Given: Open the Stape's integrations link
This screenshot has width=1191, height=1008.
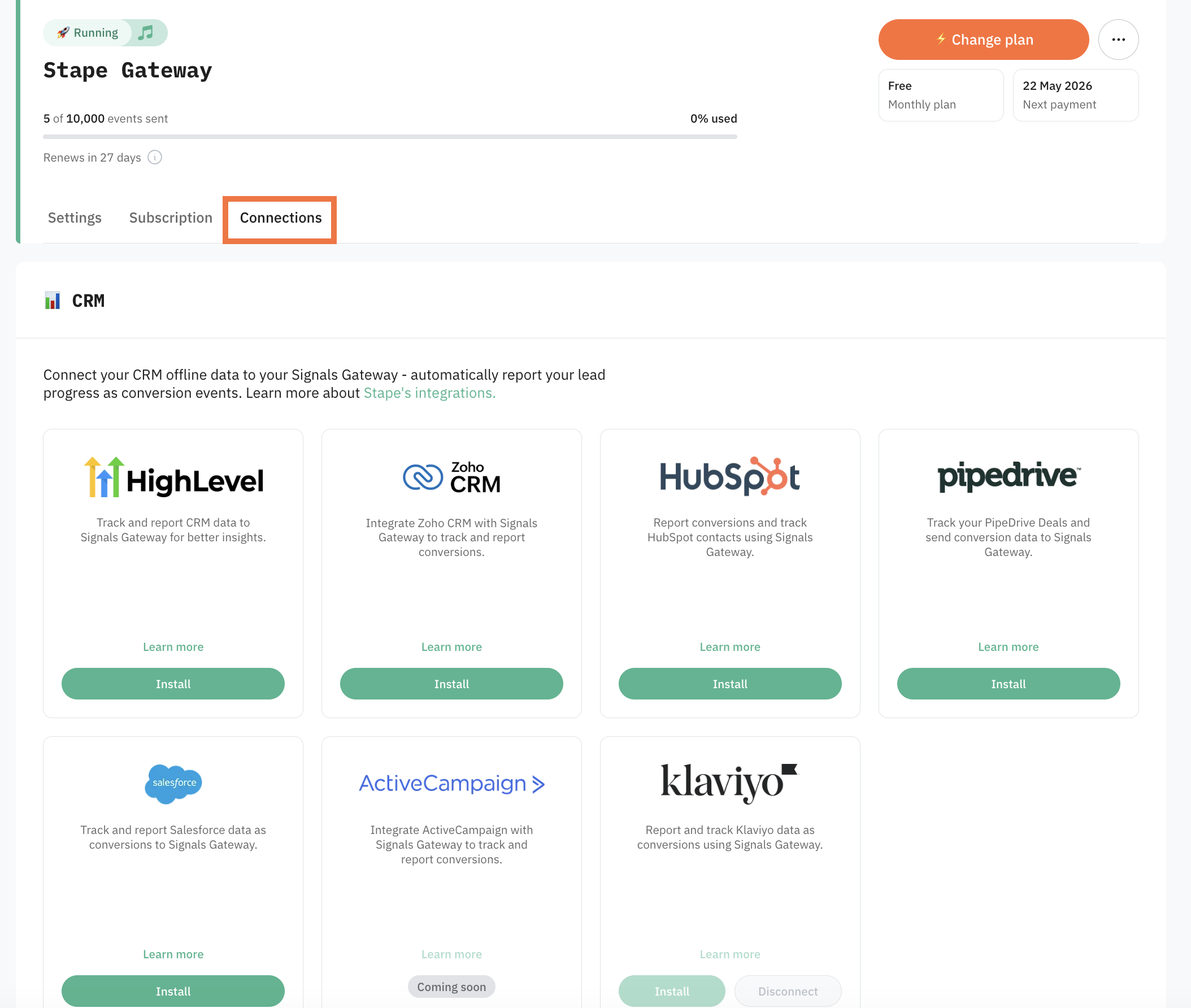Looking at the screenshot, I should [430, 393].
